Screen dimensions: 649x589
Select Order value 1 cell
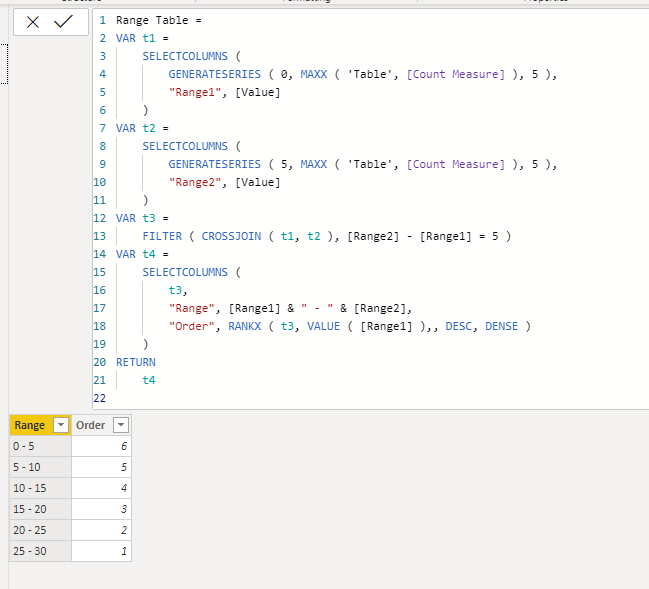pos(101,551)
